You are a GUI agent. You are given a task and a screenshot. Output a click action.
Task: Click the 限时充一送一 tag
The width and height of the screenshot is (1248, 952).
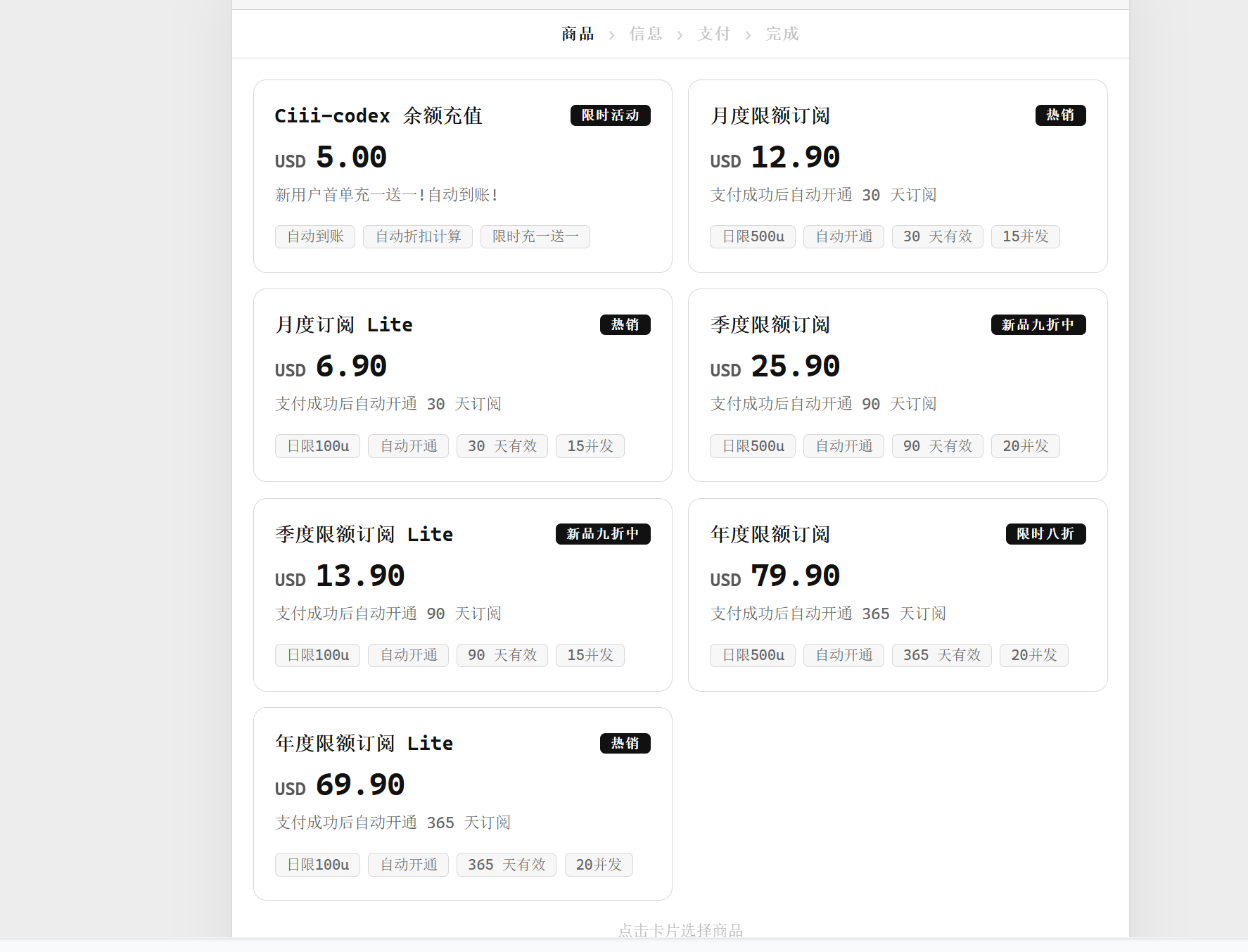(x=535, y=236)
